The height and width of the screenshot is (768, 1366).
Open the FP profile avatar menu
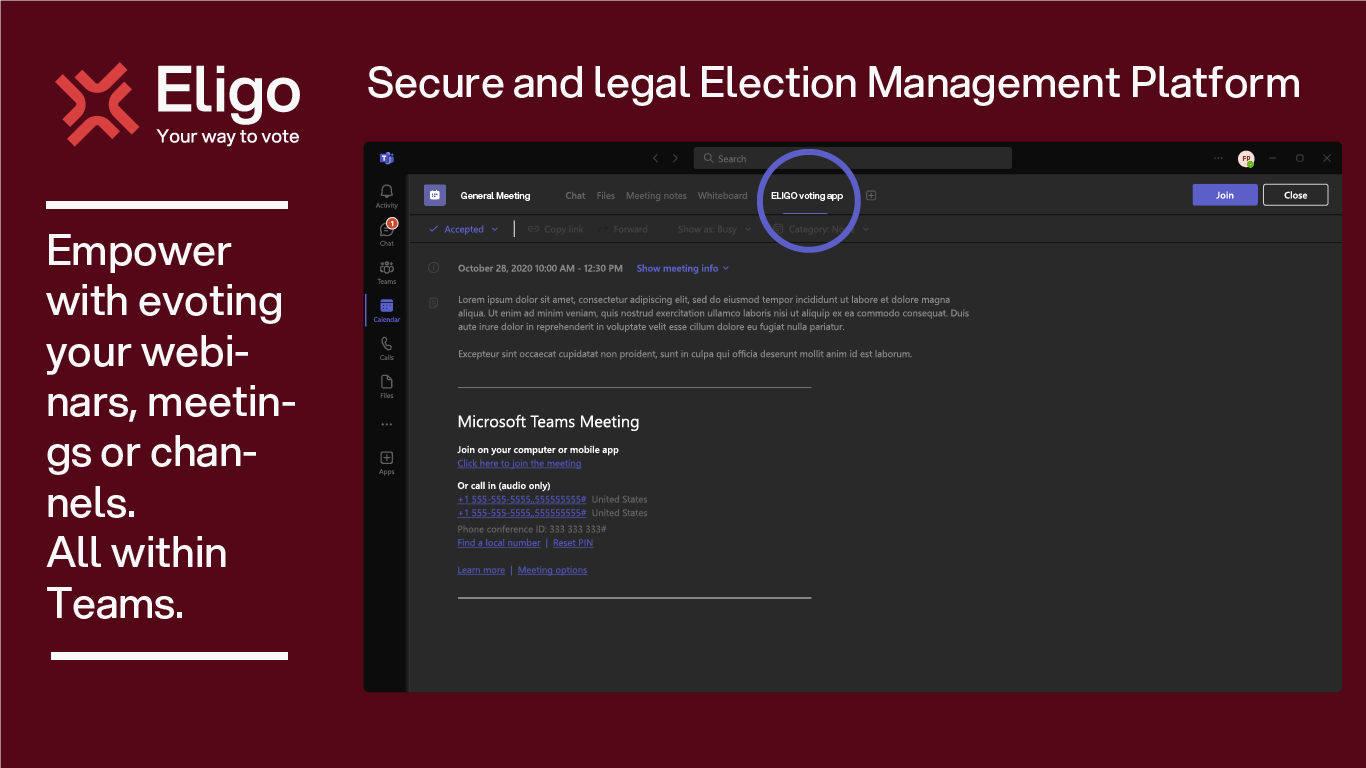pos(1246,158)
